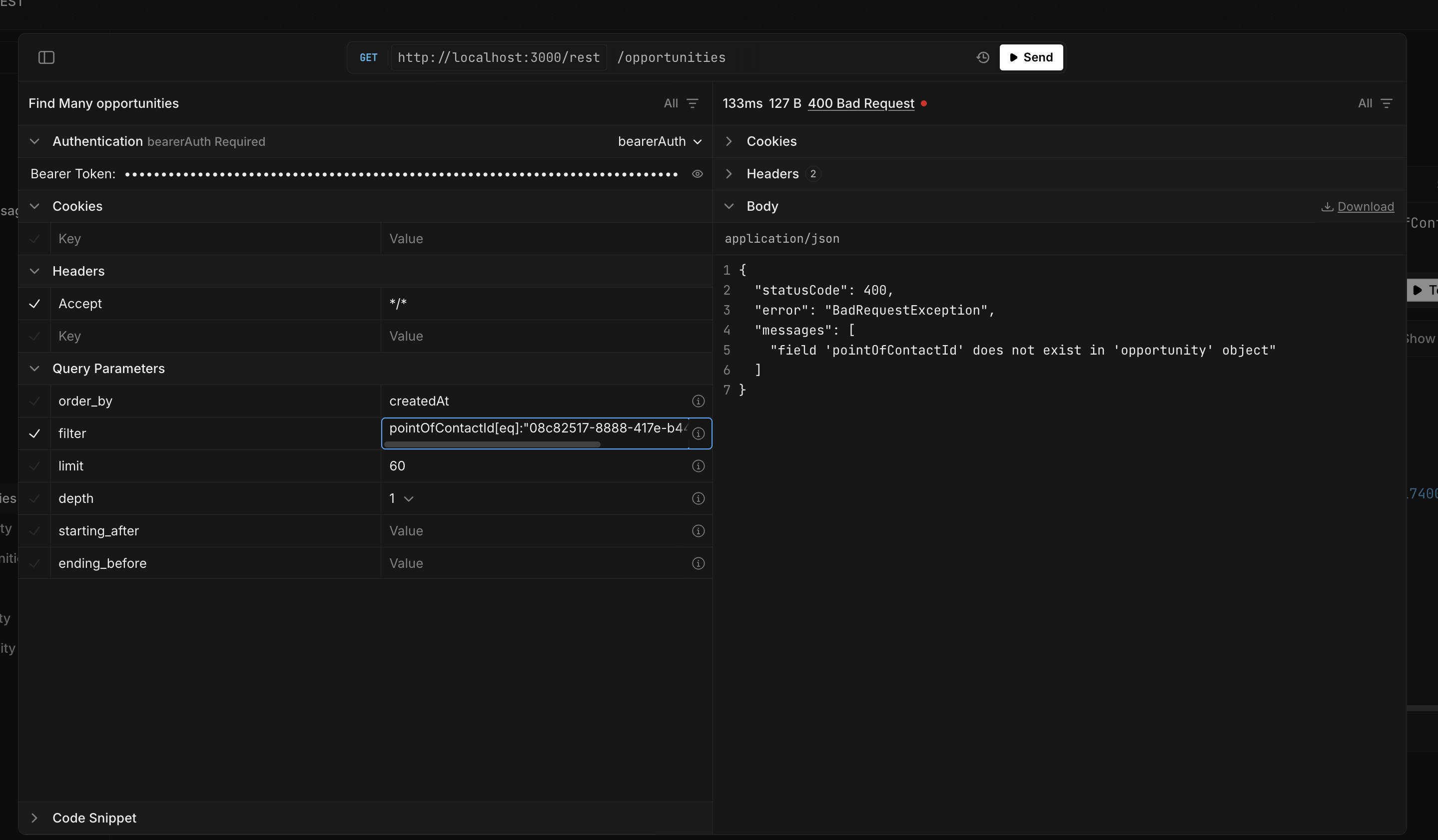Collapse the Query Parameters section

coord(34,369)
